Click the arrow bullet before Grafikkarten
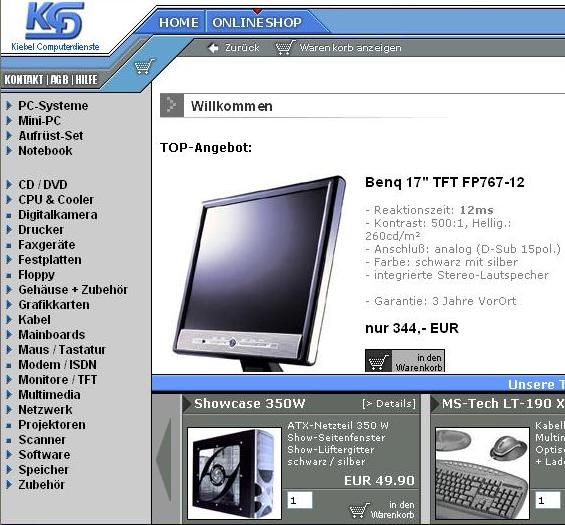The image size is (565, 525). [x=9, y=304]
